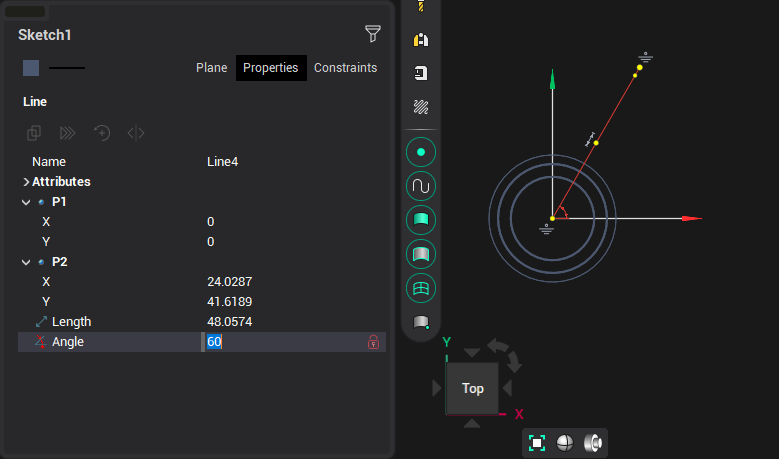This screenshot has height=459, width=779.
Task: Click the wireframe mesh surface tool icon
Action: [x=421, y=288]
